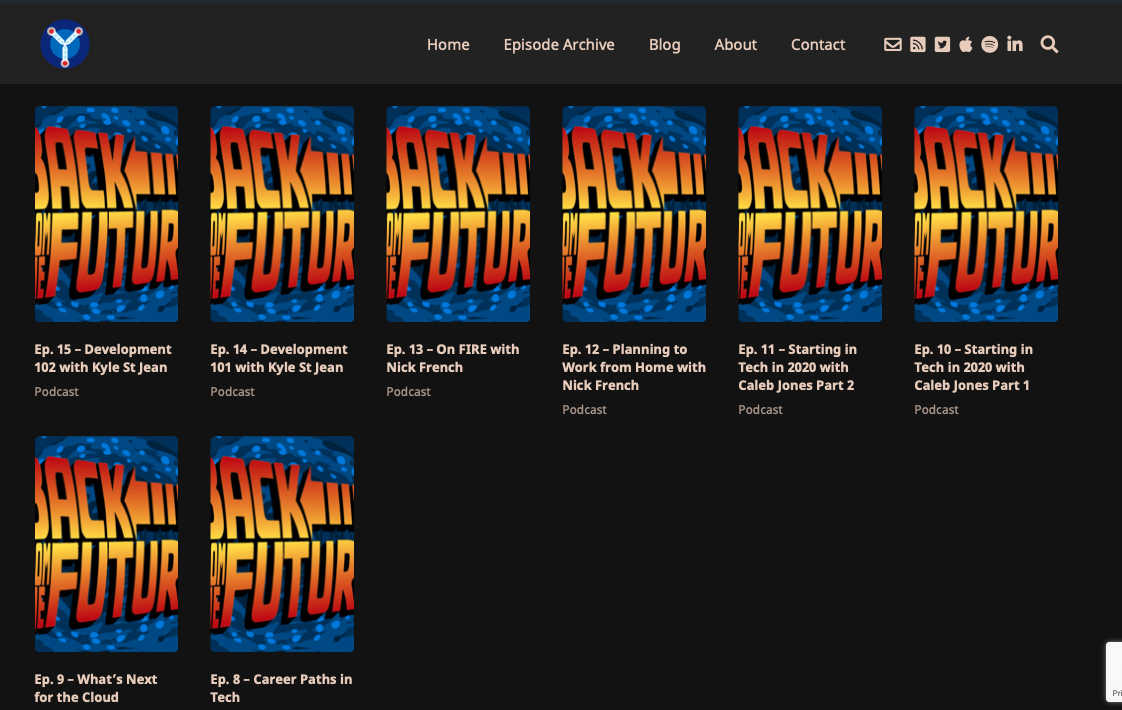
Task: Click the Ep. 8 Career Paths artwork thumbnail
Action: [x=282, y=543]
